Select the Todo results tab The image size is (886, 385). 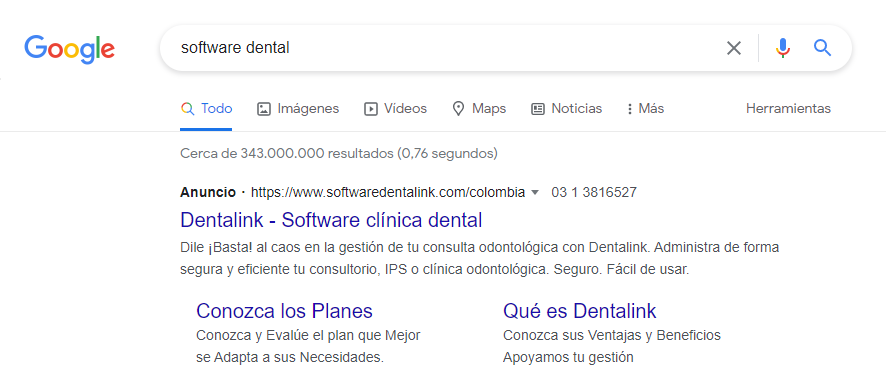point(206,109)
